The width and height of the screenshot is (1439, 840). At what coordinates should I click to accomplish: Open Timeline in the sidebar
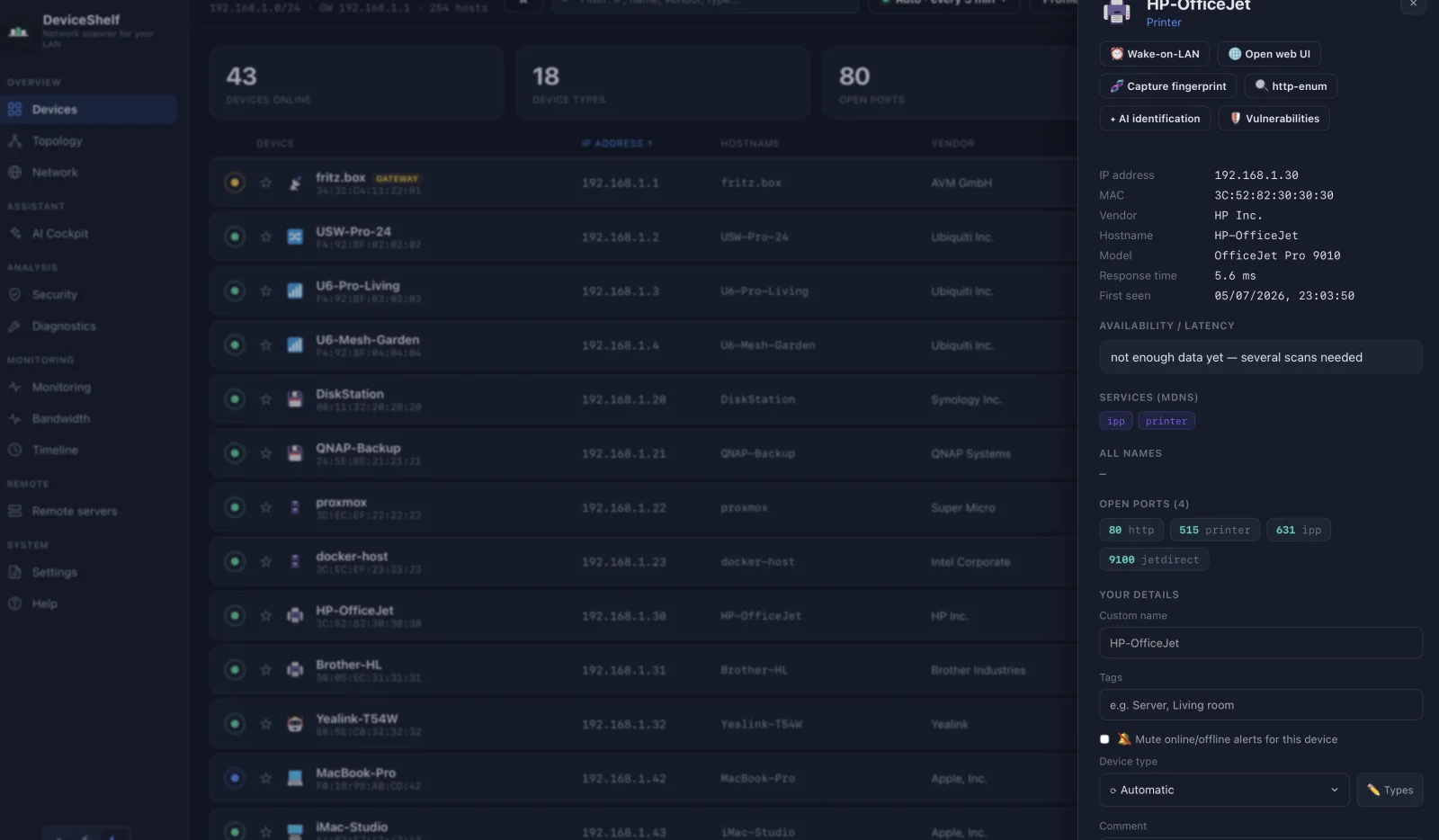tap(88, 451)
